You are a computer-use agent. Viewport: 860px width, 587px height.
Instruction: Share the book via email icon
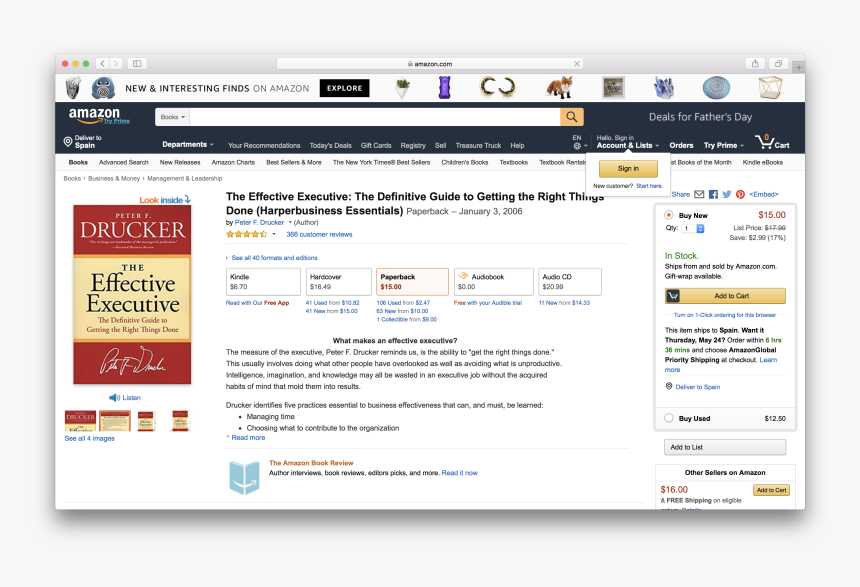point(699,194)
